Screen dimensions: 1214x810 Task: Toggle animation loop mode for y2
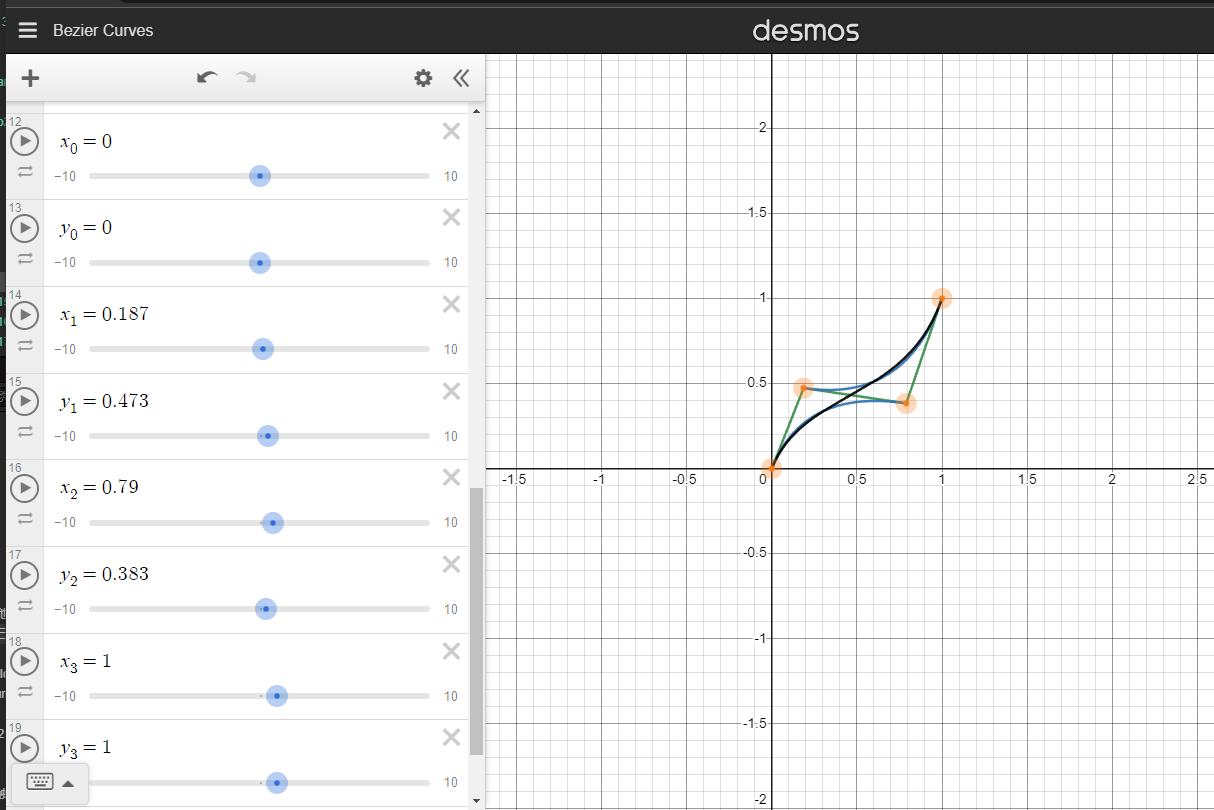click(25, 605)
